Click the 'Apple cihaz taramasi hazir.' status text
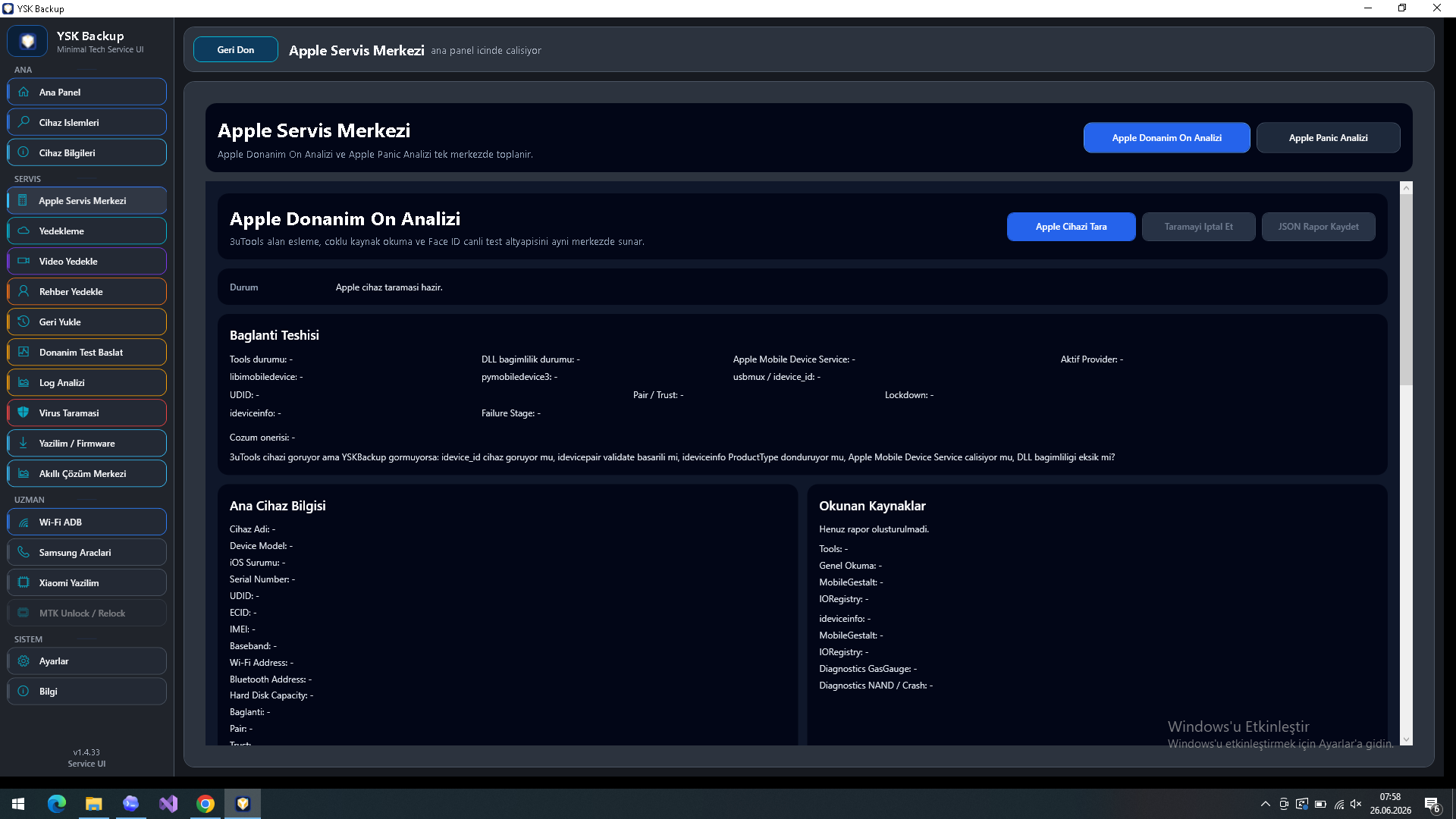The width and height of the screenshot is (1456, 819). click(x=389, y=287)
